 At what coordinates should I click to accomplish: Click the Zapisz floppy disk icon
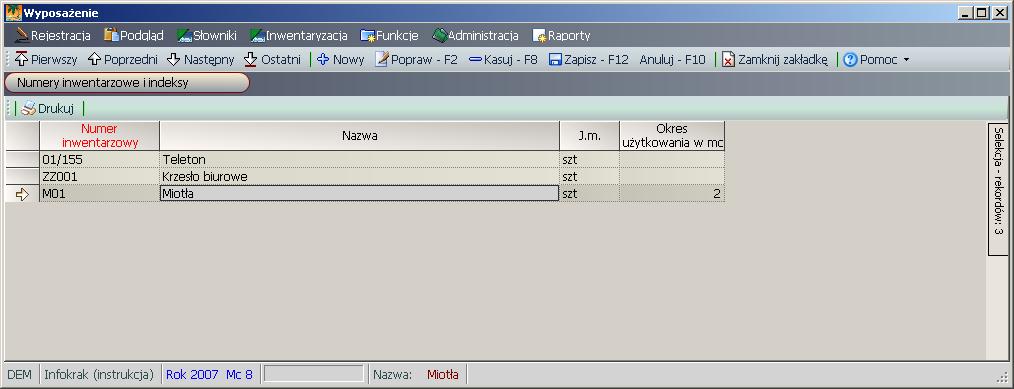point(555,59)
